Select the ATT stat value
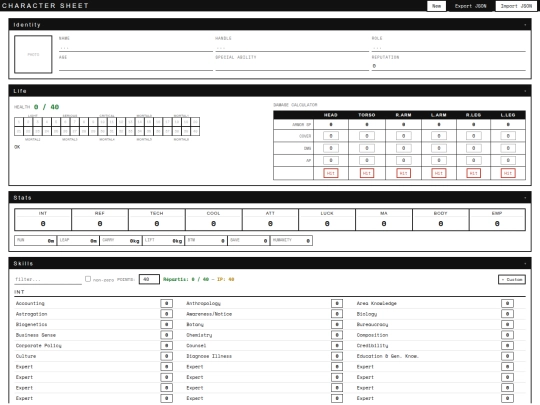The width and height of the screenshot is (540, 405). click(270, 224)
